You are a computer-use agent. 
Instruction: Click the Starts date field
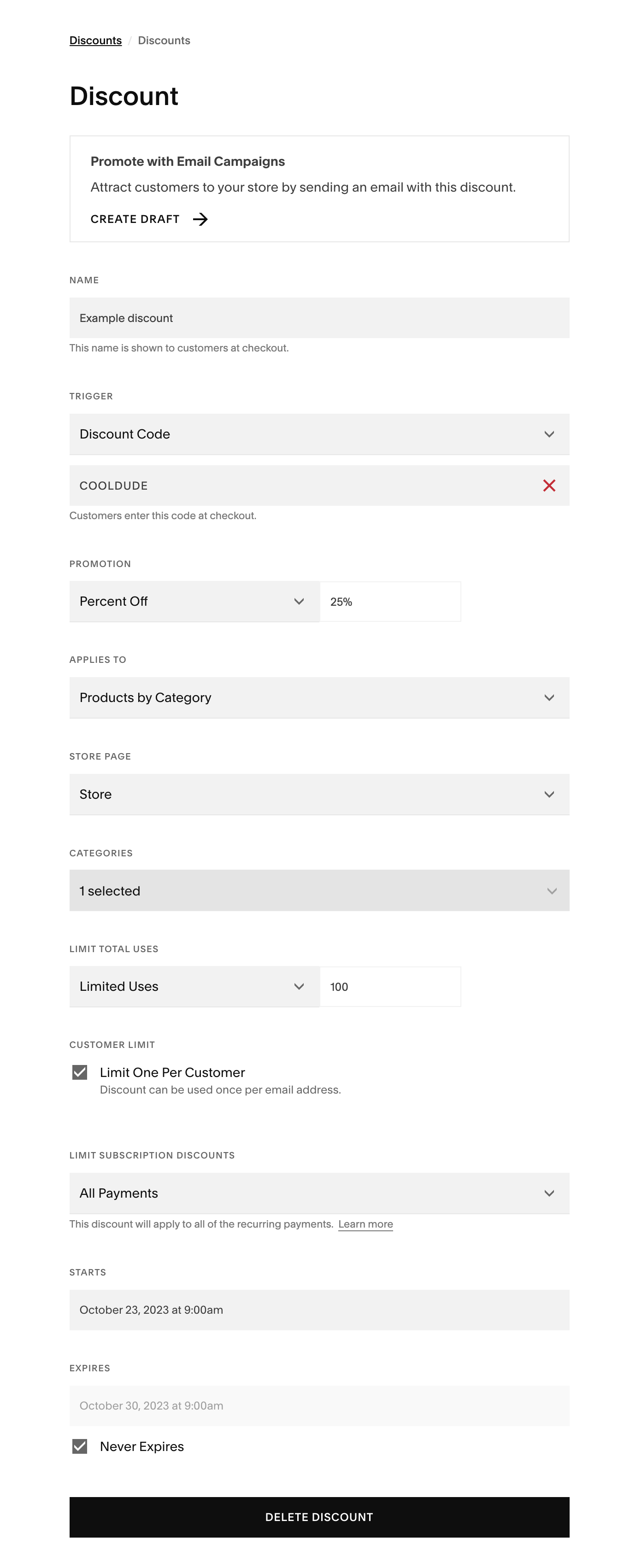(x=319, y=1310)
